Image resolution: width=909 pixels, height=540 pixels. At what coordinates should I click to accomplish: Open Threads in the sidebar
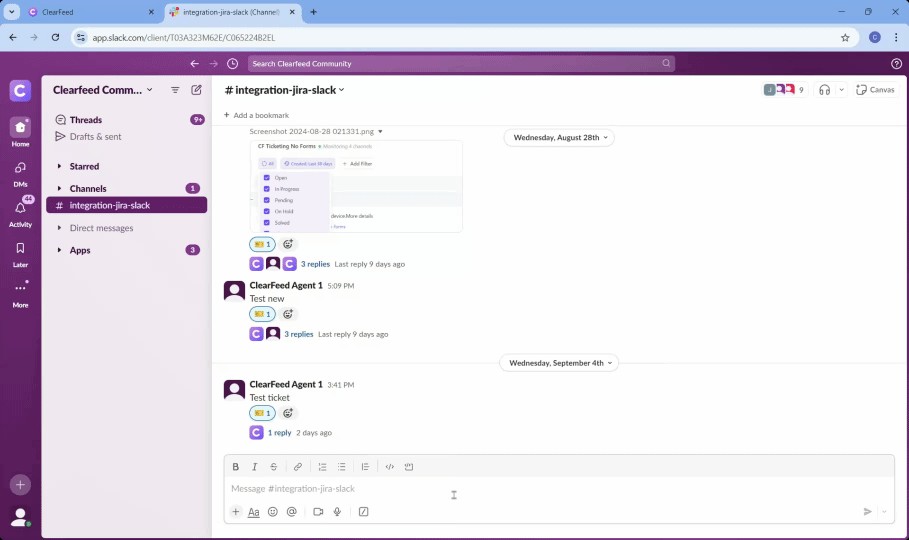[86, 120]
